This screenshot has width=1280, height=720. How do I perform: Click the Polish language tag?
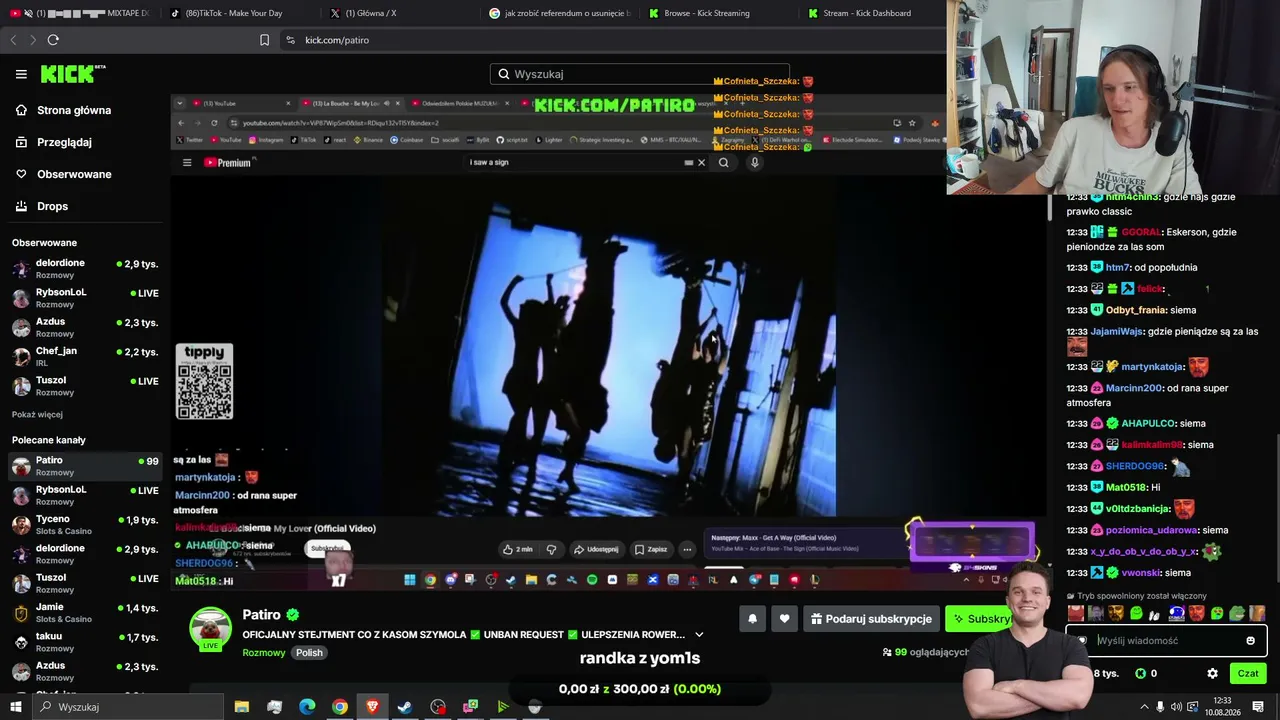(309, 653)
